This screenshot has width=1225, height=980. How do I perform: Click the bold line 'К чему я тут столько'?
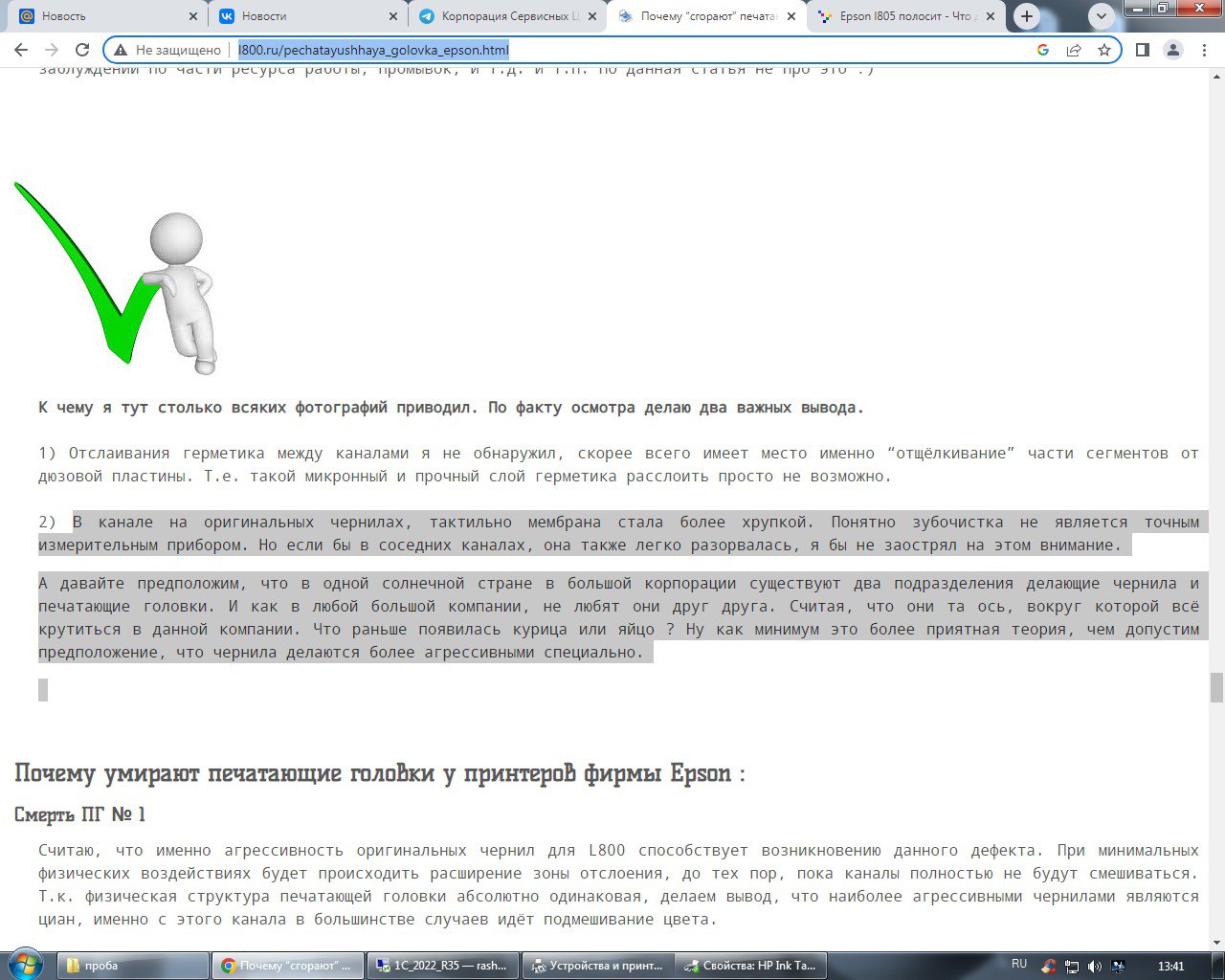(x=451, y=408)
